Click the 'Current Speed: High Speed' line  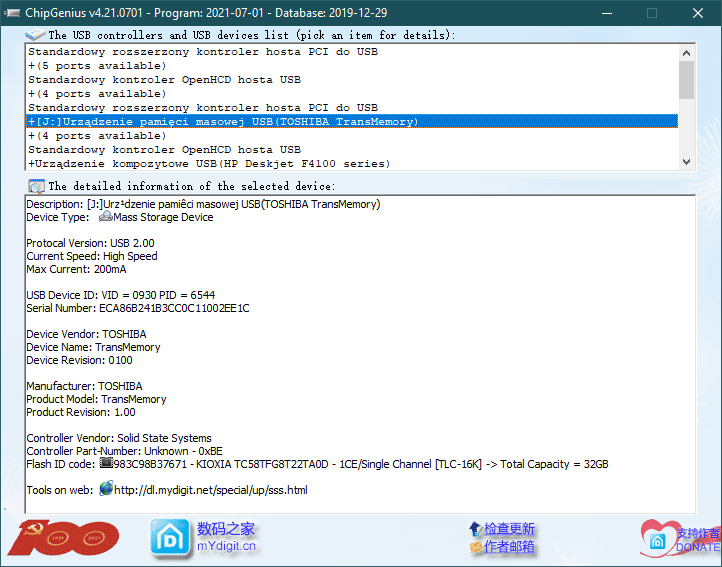pyautogui.click(x=92, y=256)
